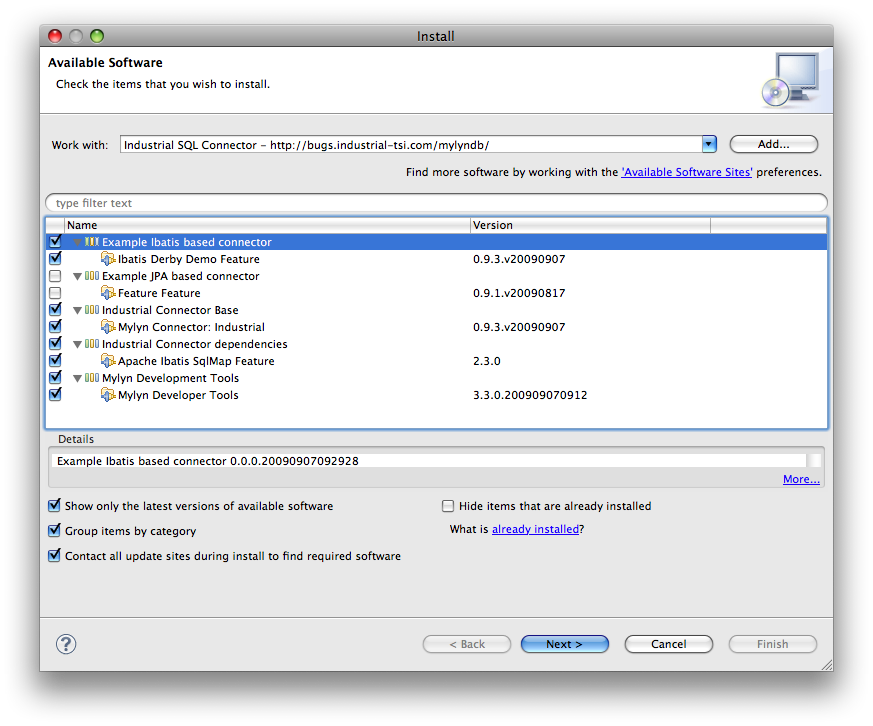Click version 2.3.0 cell
The width and height of the screenshot is (873, 726).
click(x=487, y=361)
